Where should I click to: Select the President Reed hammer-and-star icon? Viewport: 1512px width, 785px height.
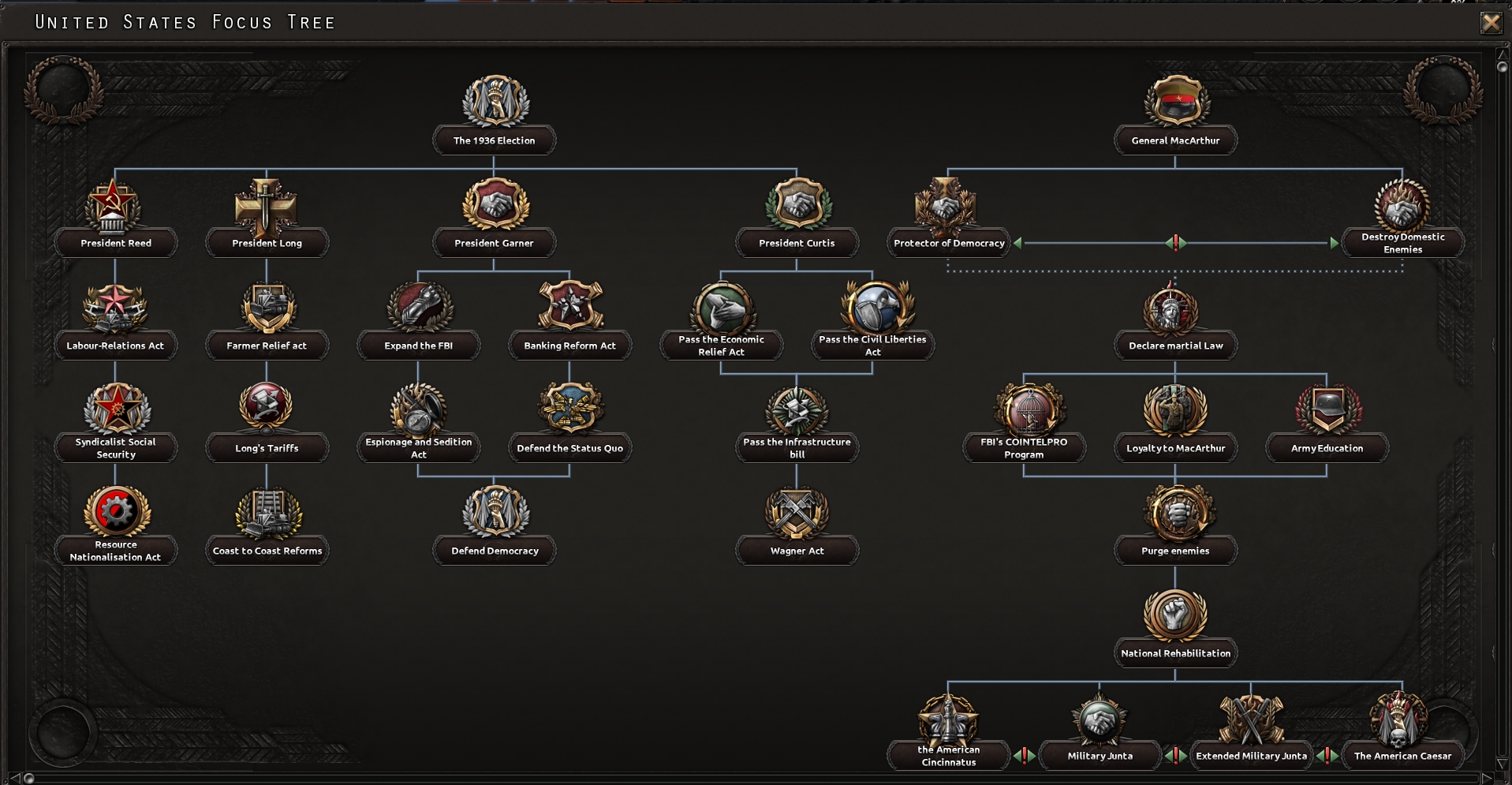click(113, 207)
